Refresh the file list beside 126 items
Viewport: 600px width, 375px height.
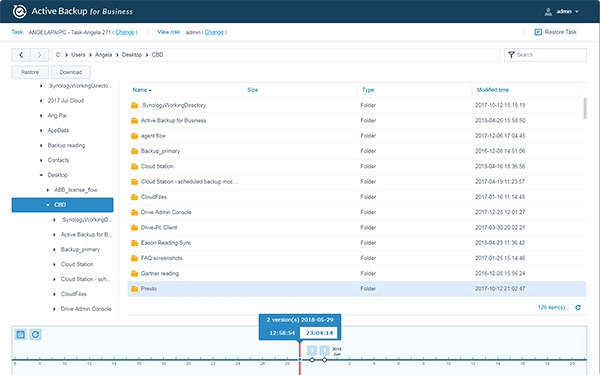click(x=578, y=307)
